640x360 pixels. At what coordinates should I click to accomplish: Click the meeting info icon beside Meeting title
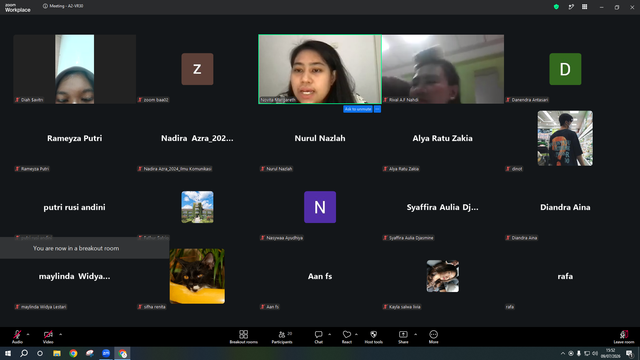[x=45, y=6]
